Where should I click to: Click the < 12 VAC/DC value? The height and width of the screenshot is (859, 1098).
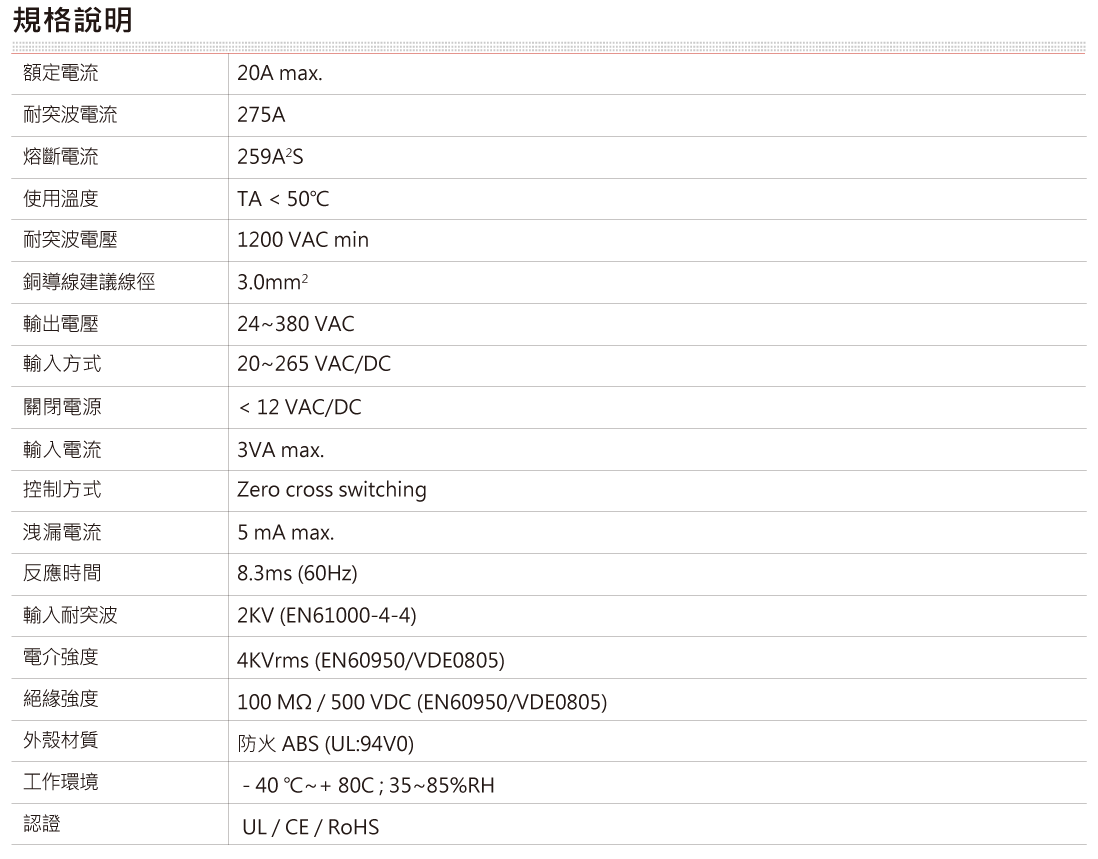coord(300,408)
